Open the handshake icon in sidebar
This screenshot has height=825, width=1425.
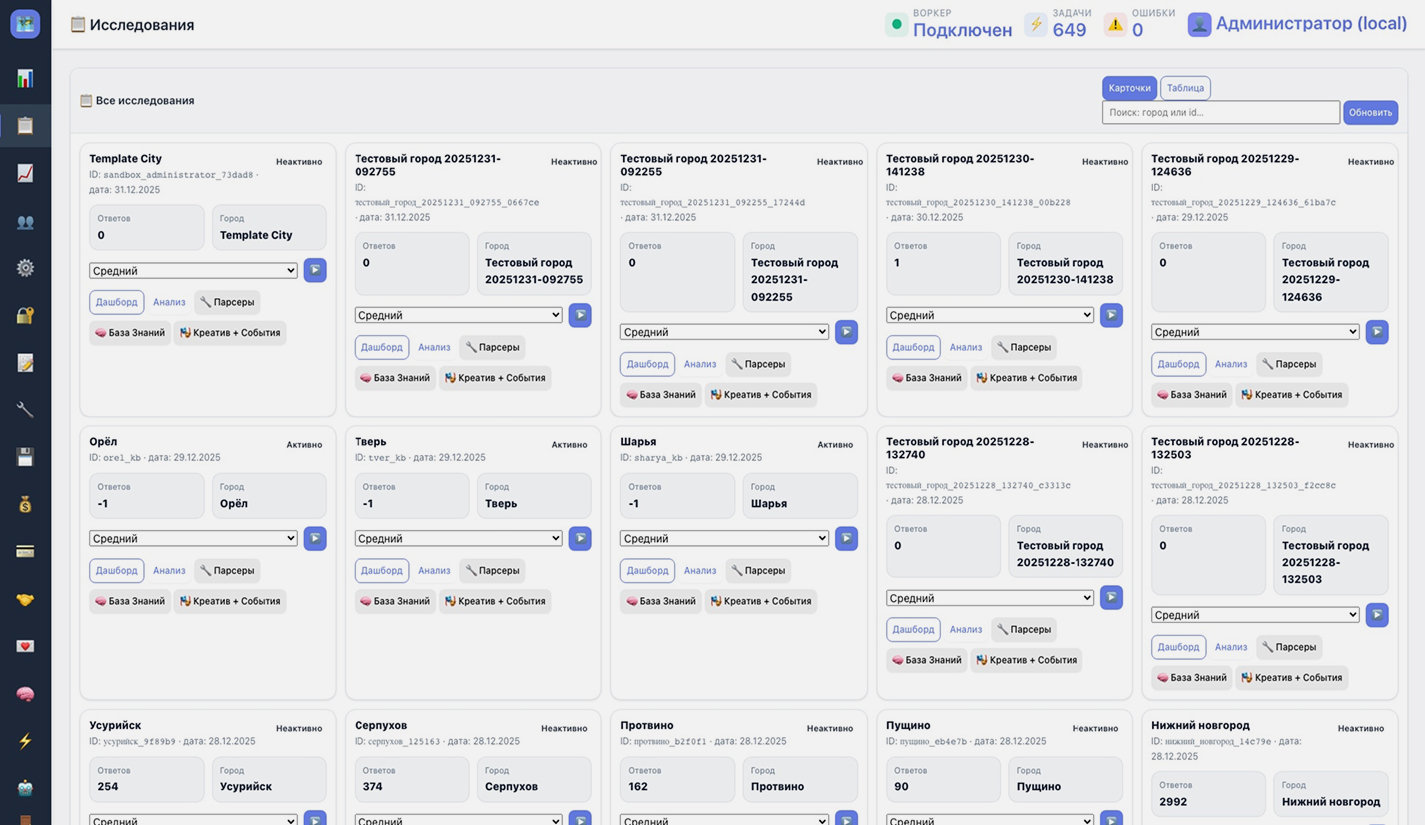coord(25,599)
